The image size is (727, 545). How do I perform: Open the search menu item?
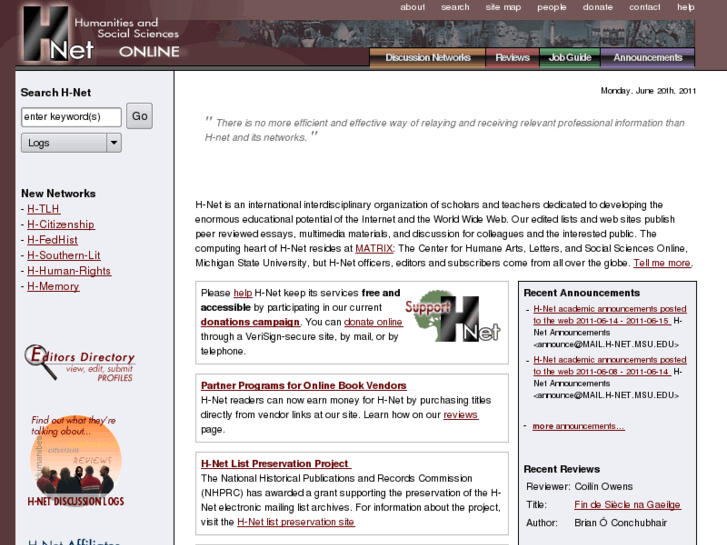[455, 7]
